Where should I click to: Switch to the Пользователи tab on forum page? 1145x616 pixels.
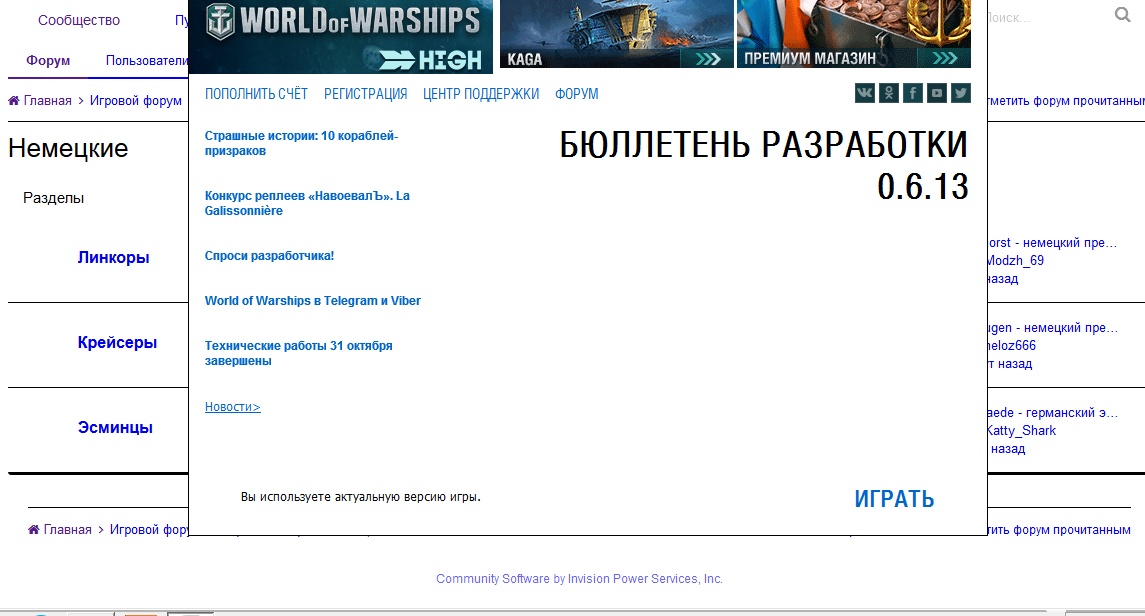click(147, 61)
